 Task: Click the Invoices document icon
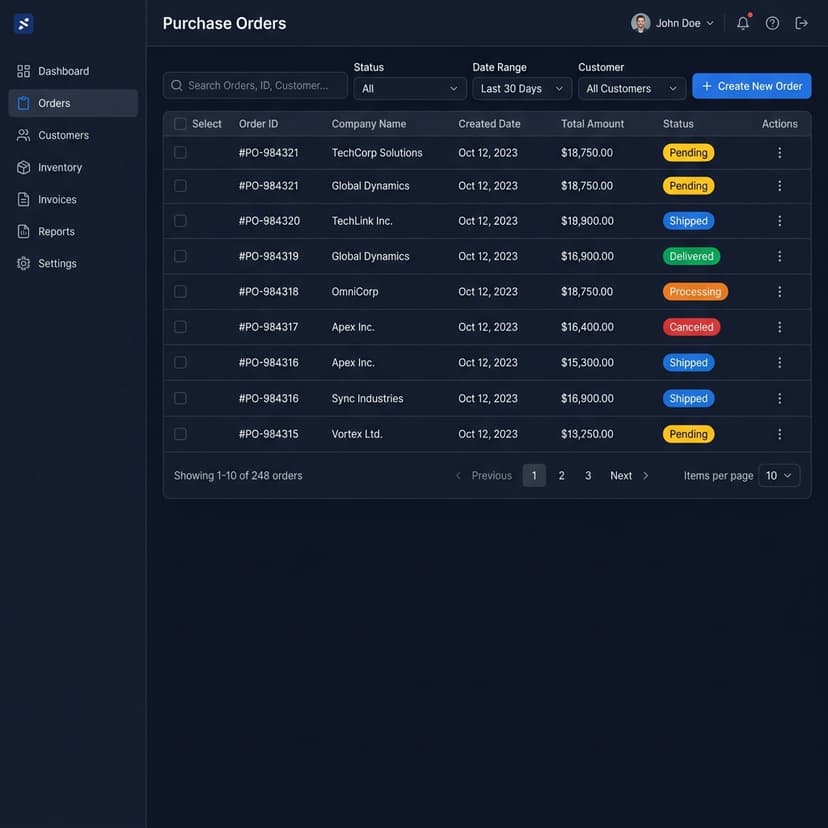coord(23,200)
